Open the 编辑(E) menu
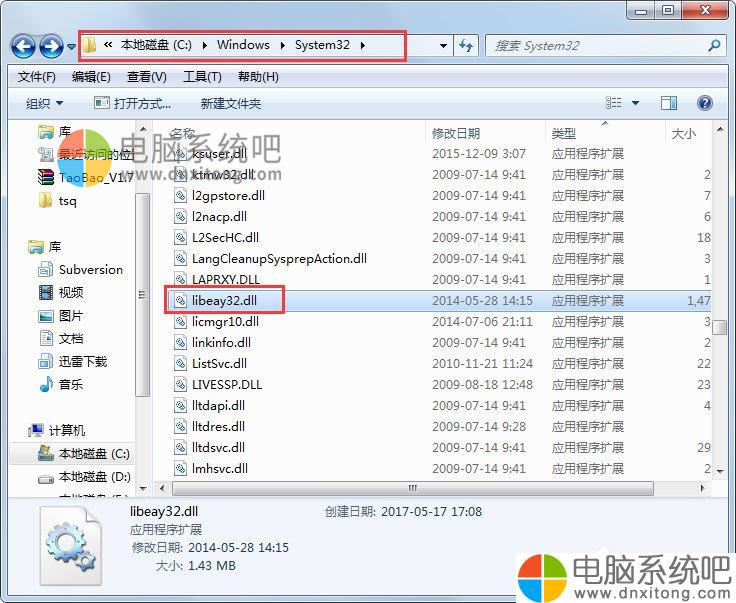Image resolution: width=736 pixels, height=603 pixels. [91, 76]
